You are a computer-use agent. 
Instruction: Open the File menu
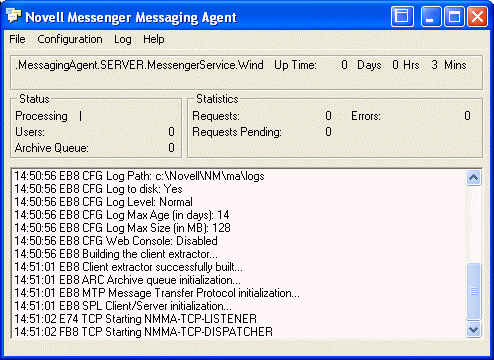coord(17,39)
